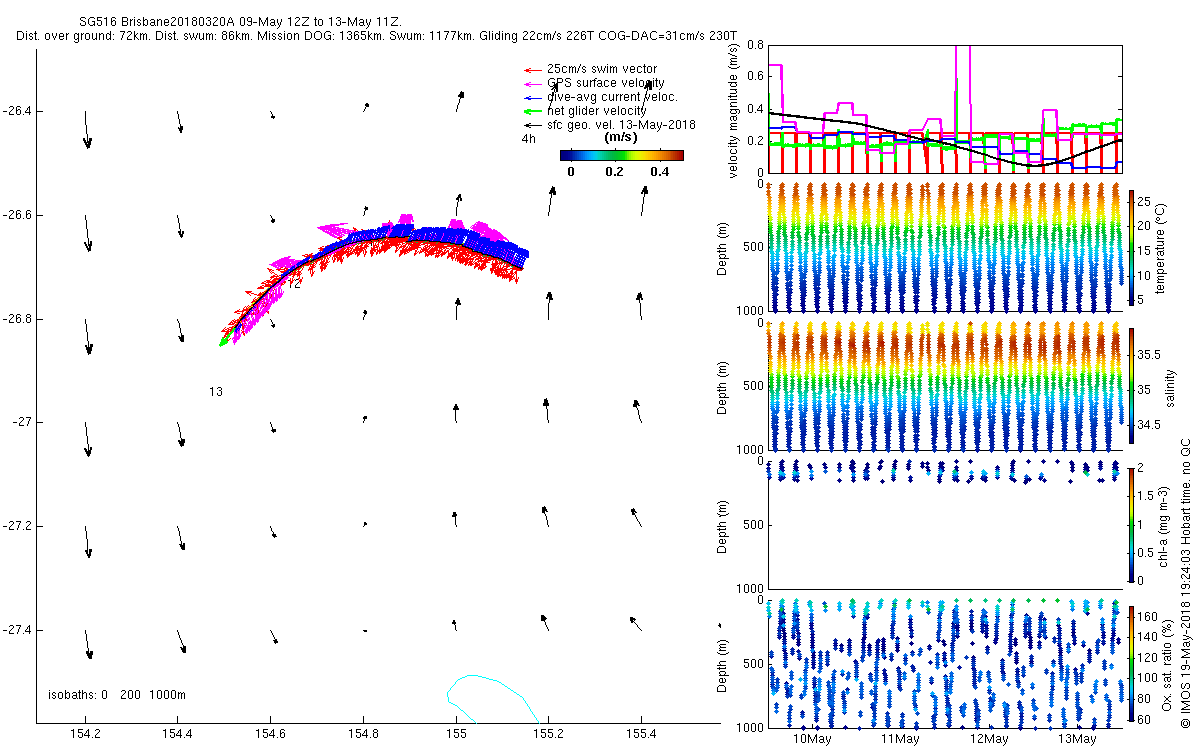Click the "Depth (m)" label of the chl-a panel
The image size is (1200, 750).
click(724, 524)
